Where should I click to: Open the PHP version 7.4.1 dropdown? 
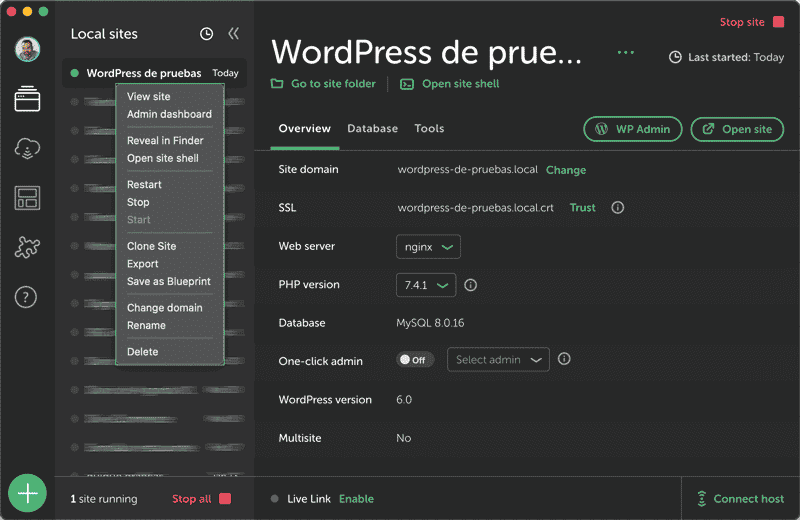(x=426, y=285)
